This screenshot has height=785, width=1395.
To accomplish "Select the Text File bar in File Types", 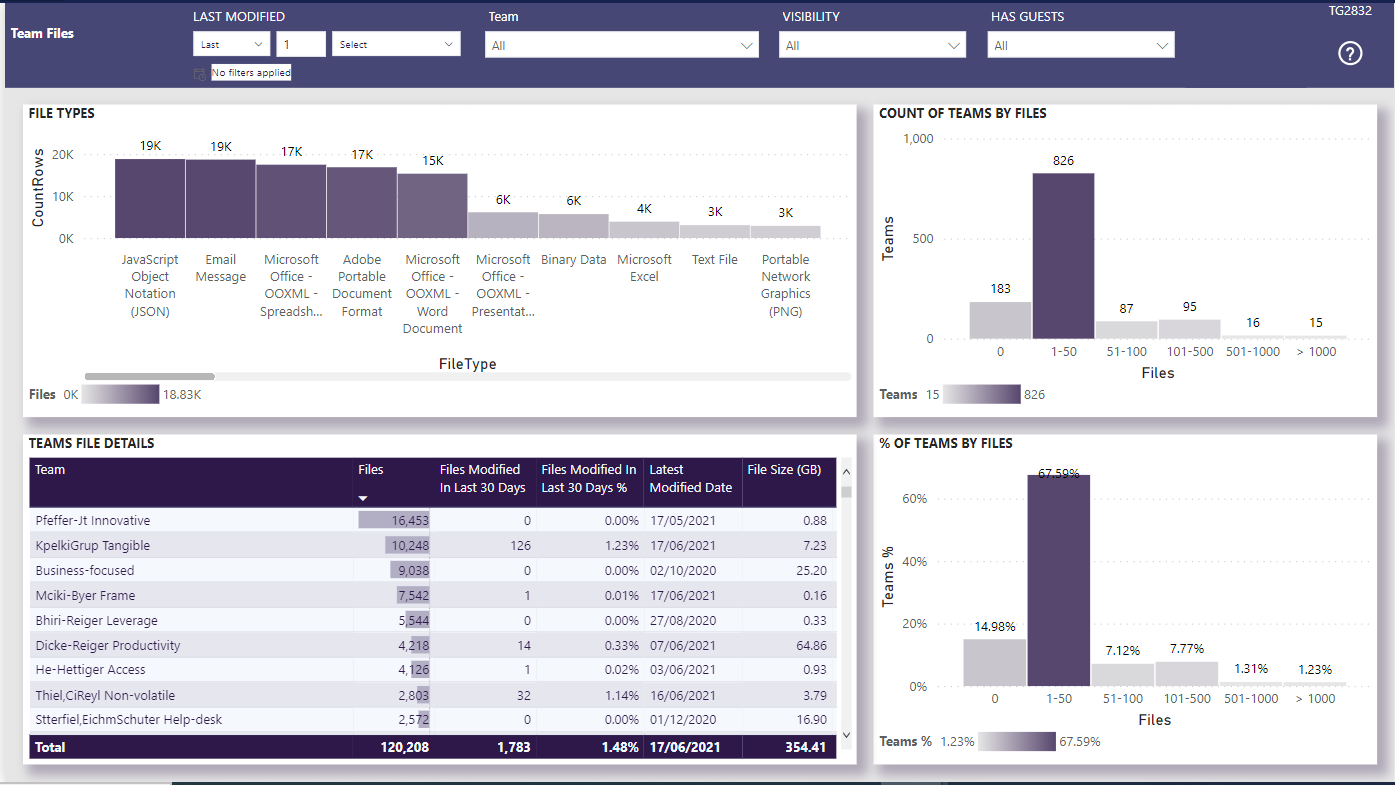I will [x=715, y=231].
